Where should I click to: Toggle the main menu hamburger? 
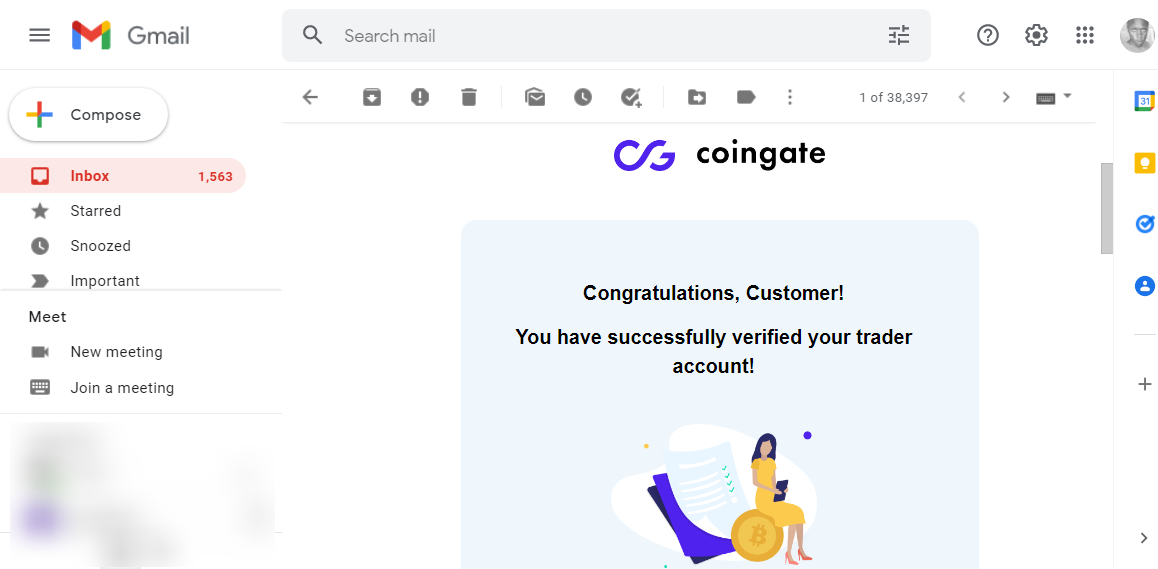[40, 36]
